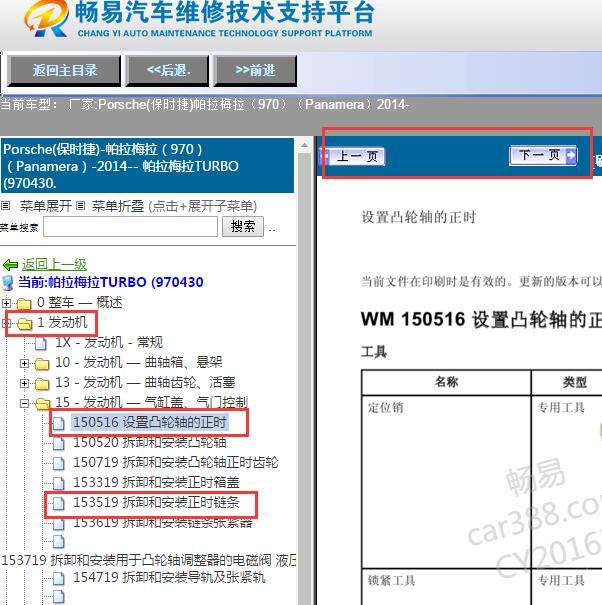
Task: Open the 0 整车 — 概述 folder icon
Action: tap(24, 304)
